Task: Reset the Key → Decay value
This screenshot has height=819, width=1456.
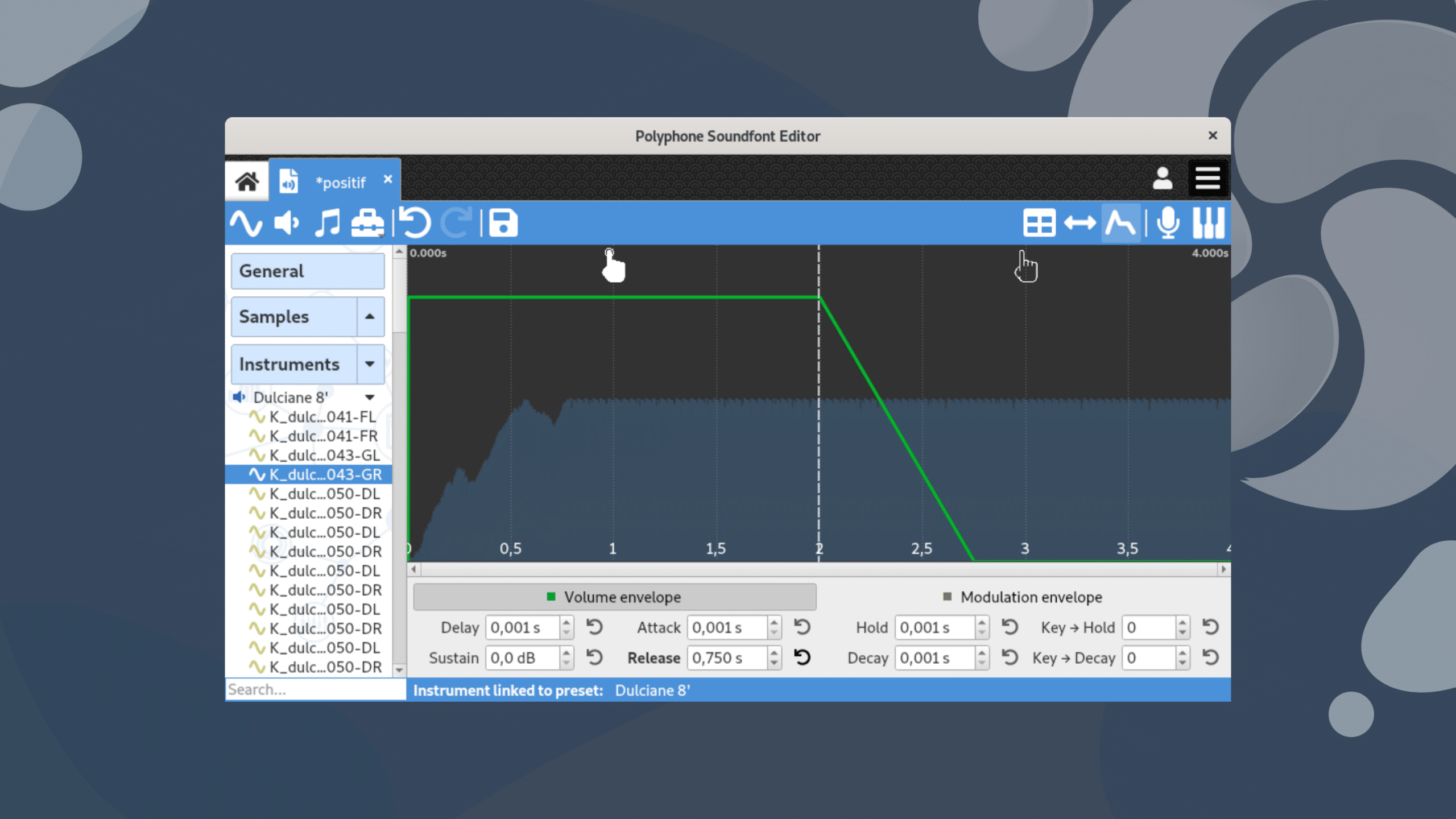Action: click(x=1211, y=657)
